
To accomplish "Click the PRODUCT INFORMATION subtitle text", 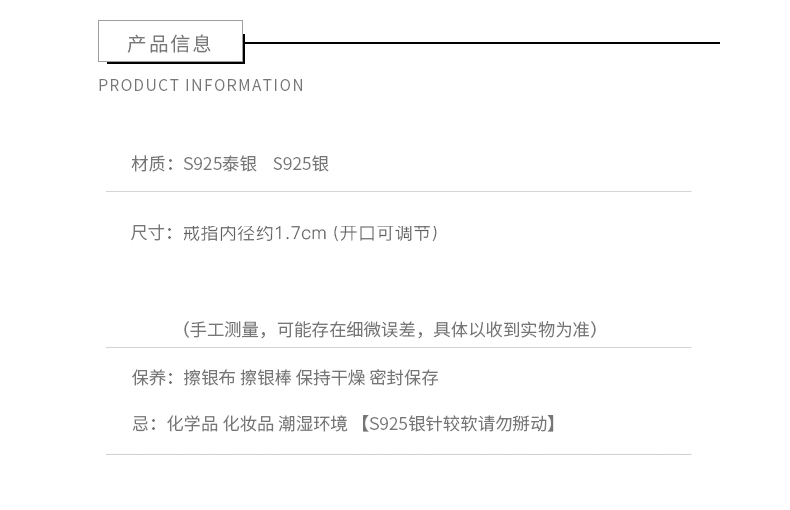I will pos(201,86).
